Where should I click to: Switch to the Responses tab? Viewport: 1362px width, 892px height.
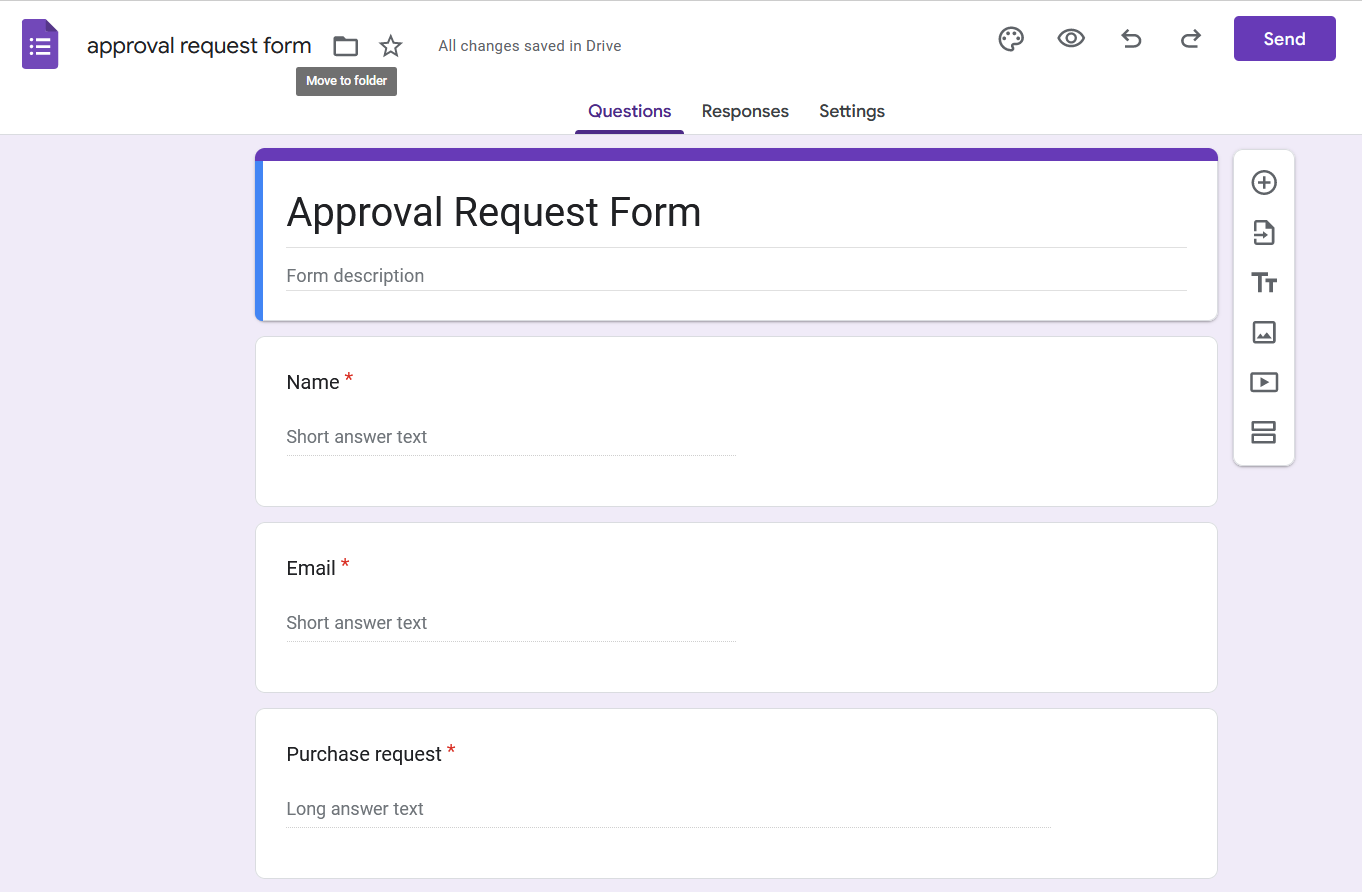745,111
